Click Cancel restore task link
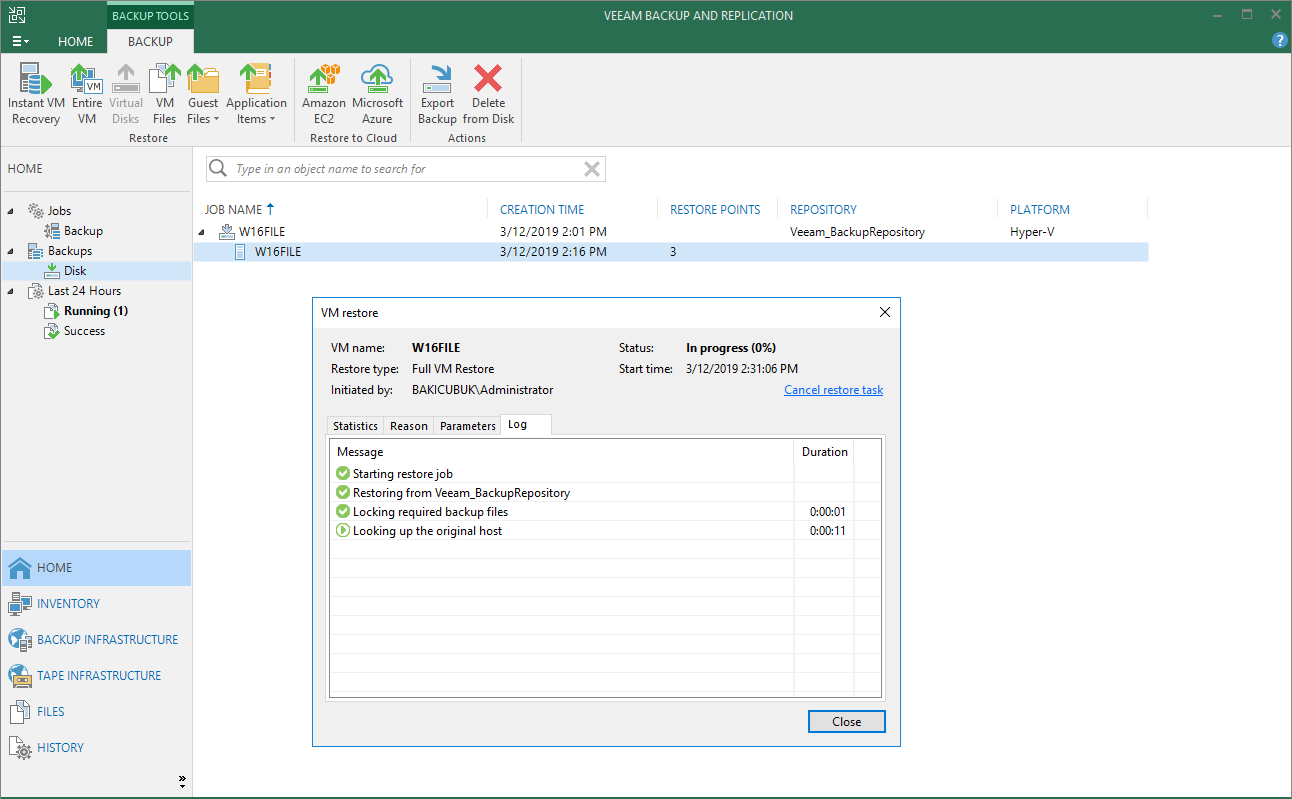Image resolution: width=1292 pixels, height=799 pixels. [x=833, y=390]
